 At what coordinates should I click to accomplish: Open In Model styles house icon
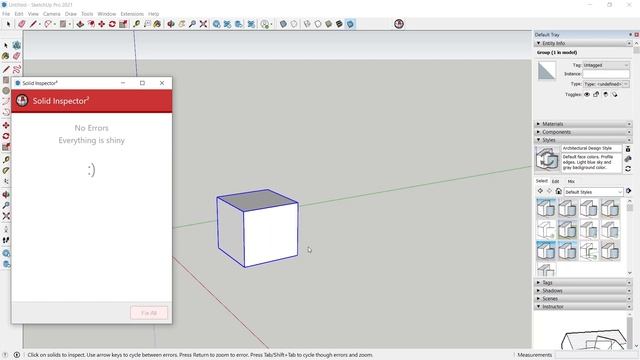[559, 191]
